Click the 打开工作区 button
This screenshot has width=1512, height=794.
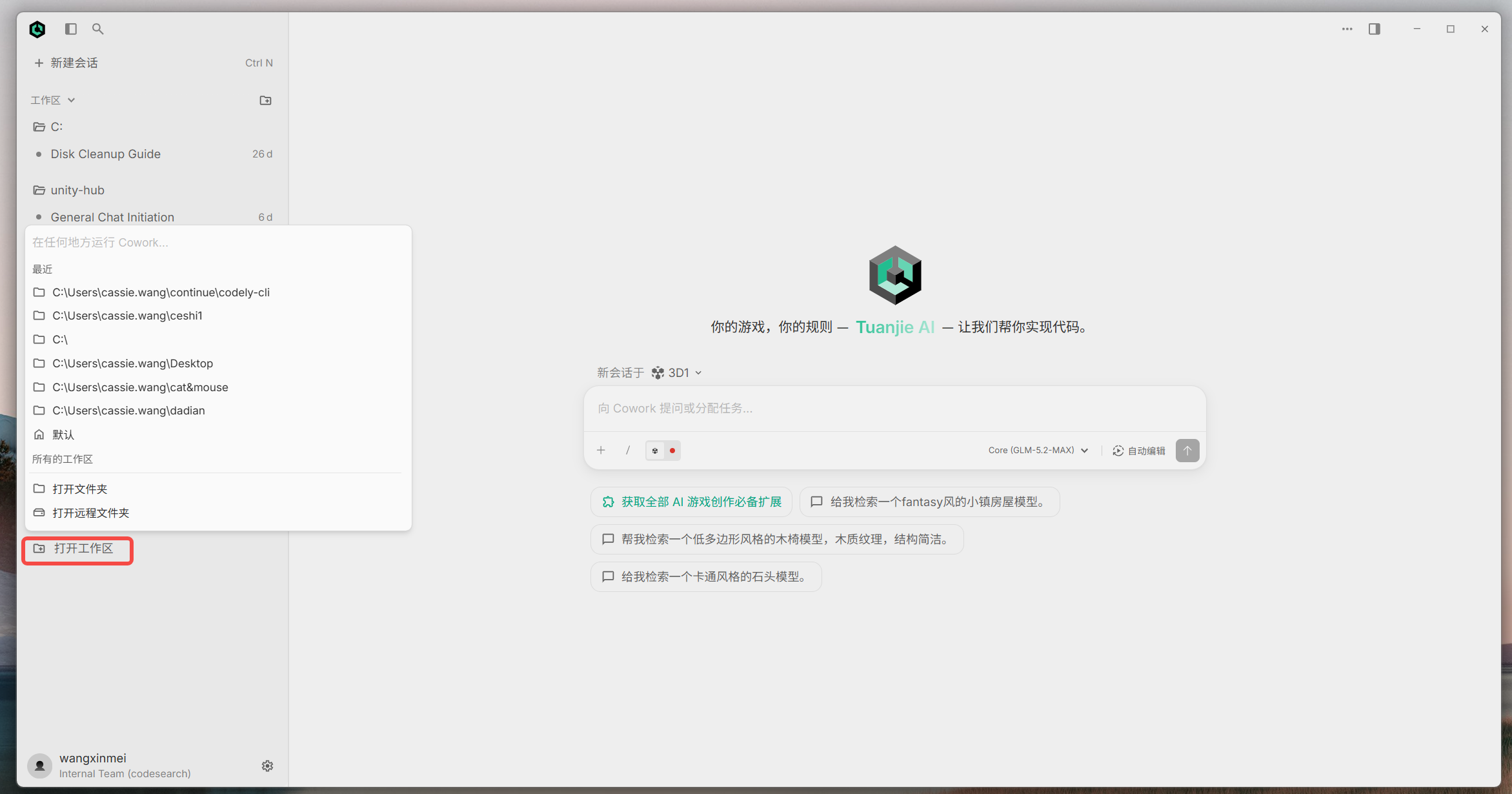[x=77, y=549]
